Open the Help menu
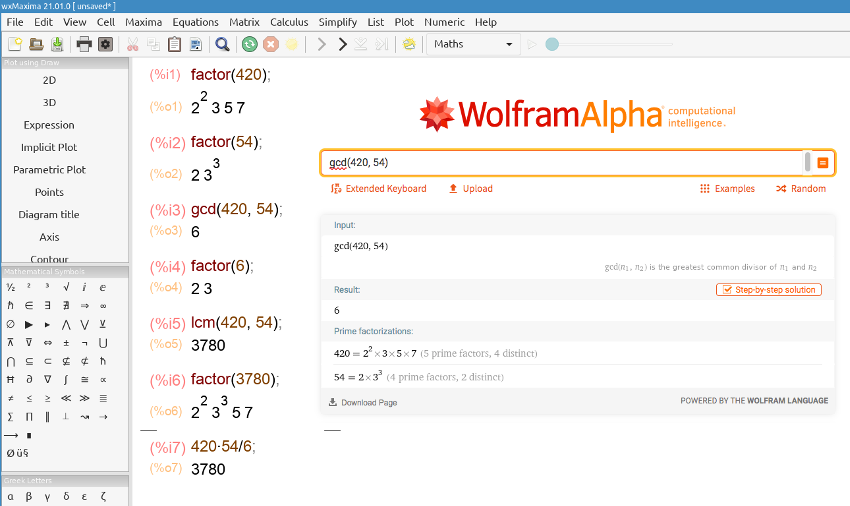Viewport: 850px width, 506px height. 486,22
